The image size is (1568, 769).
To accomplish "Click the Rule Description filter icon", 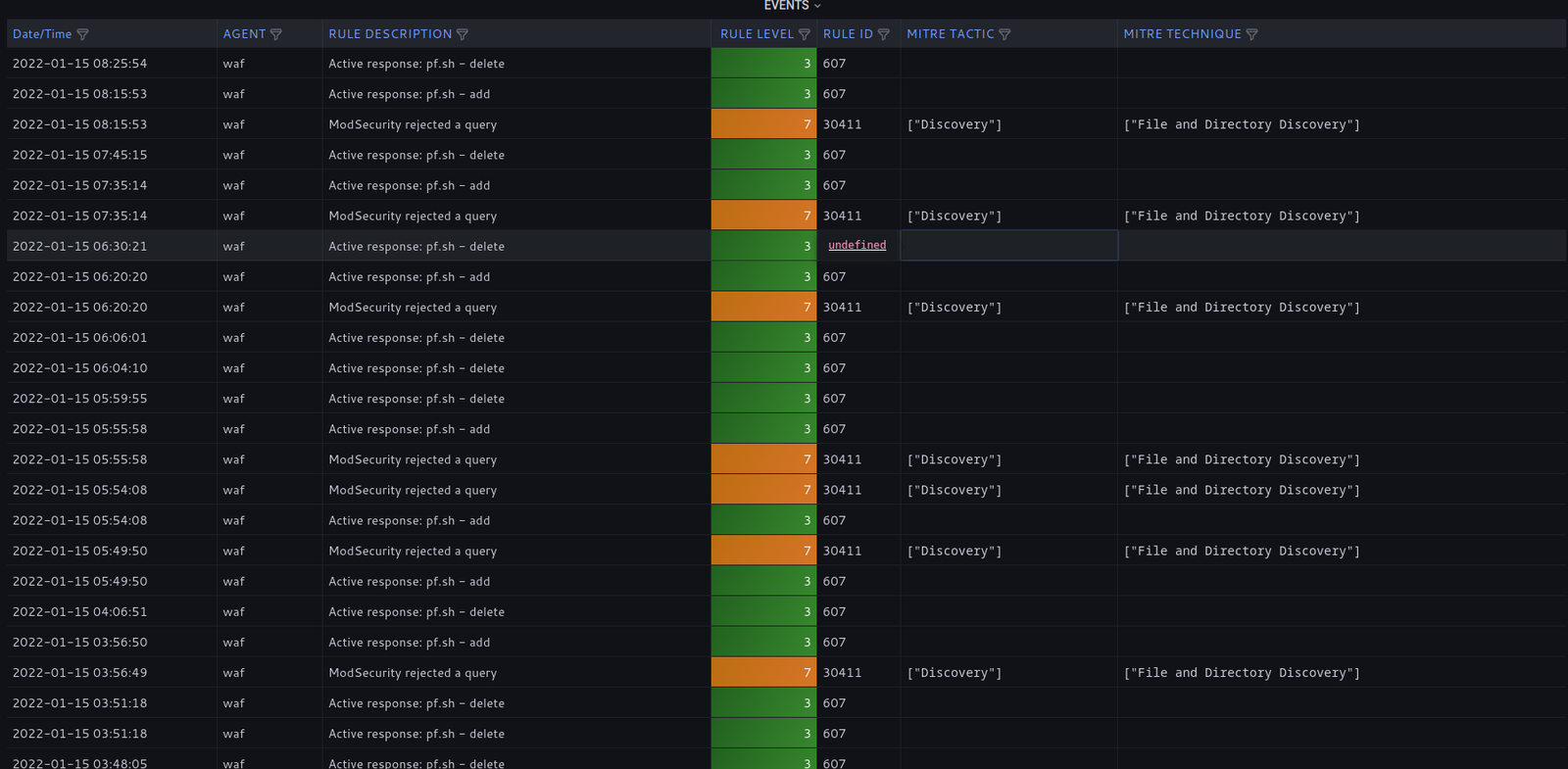I will pyautogui.click(x=463, y=34).
